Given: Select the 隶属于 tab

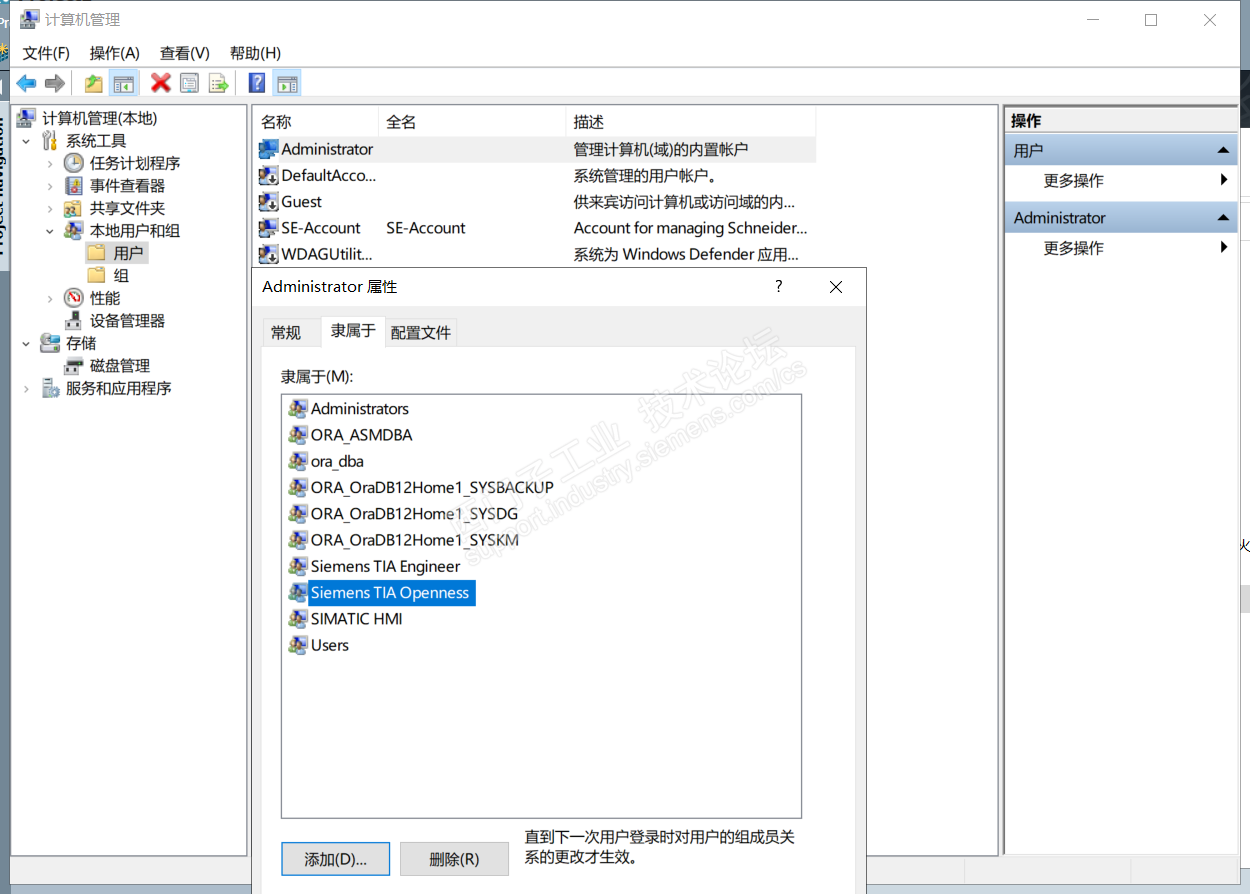Looking at the screenshot, I should (353, 330).
